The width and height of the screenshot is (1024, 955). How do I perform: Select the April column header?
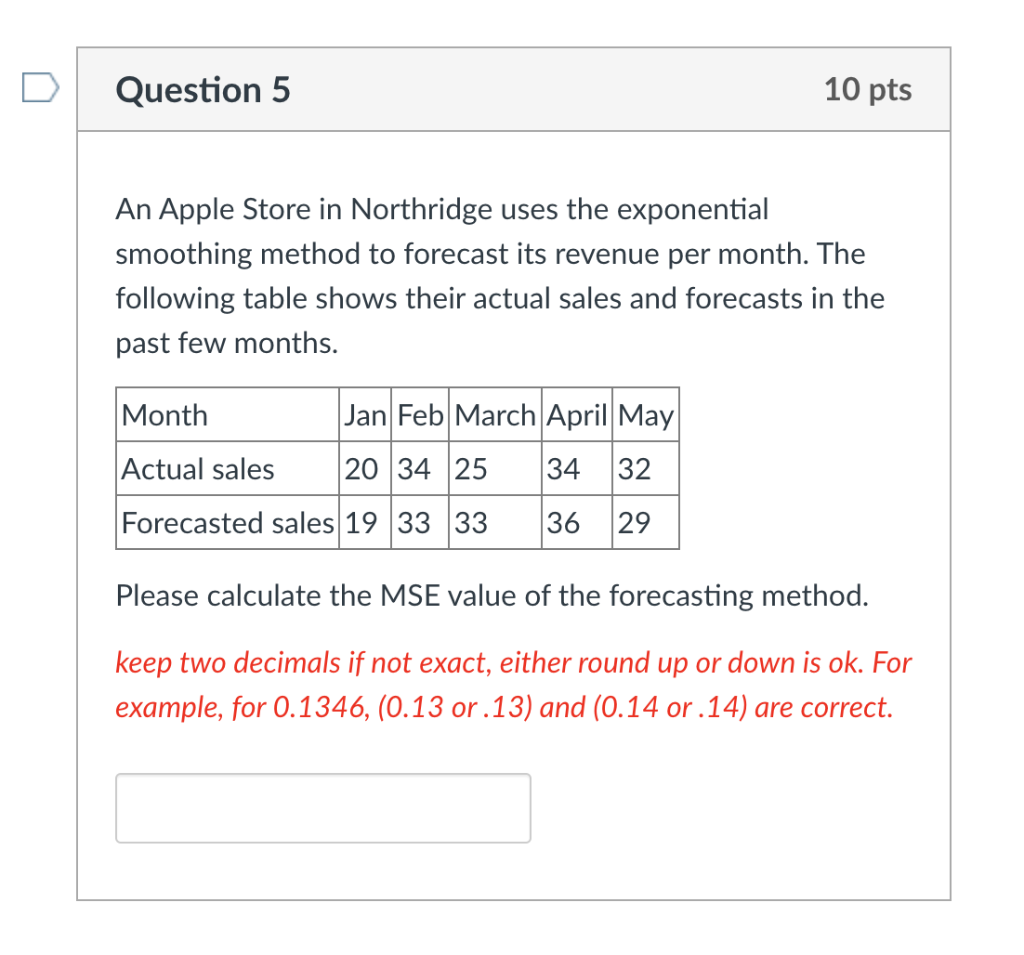click(577, 414)
